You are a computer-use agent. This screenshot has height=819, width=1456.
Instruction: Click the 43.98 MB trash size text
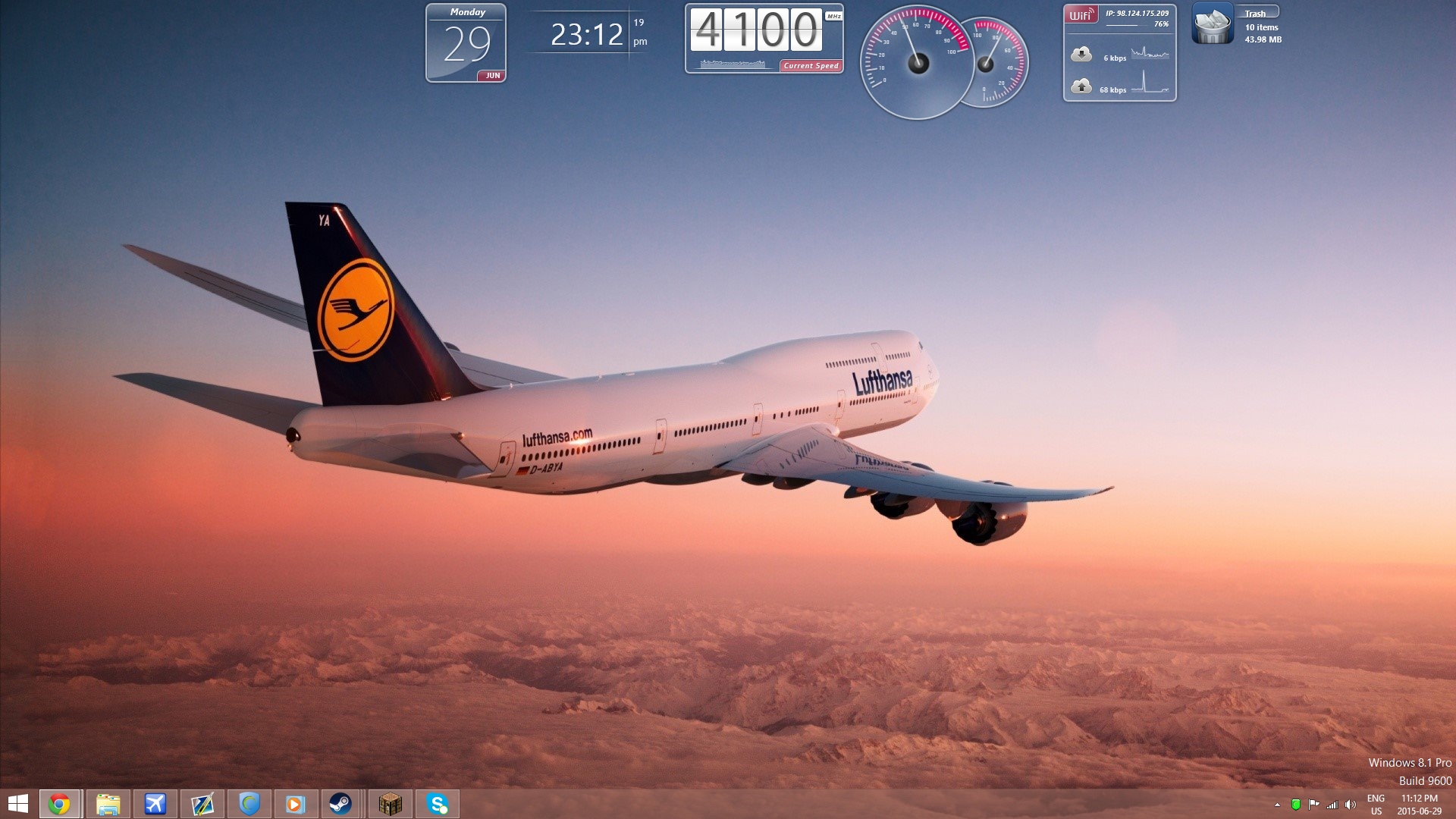pyautogui.click(x=1263, y=39)
